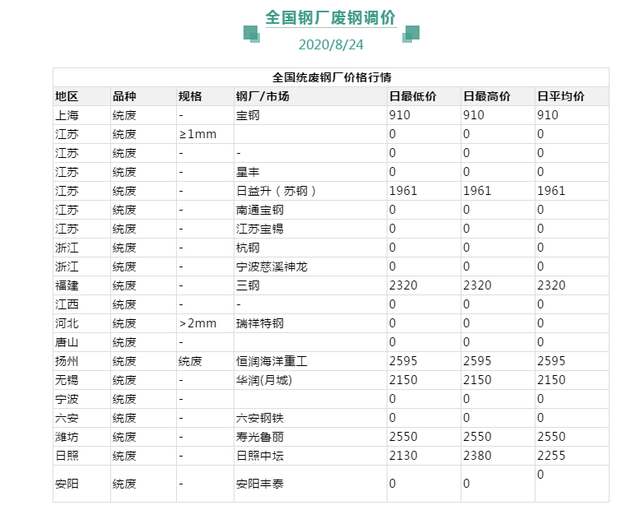Screen dimensions: 640x510
Task: Click the 钢厂/市场 column header
Action: [x=262, y=96]
